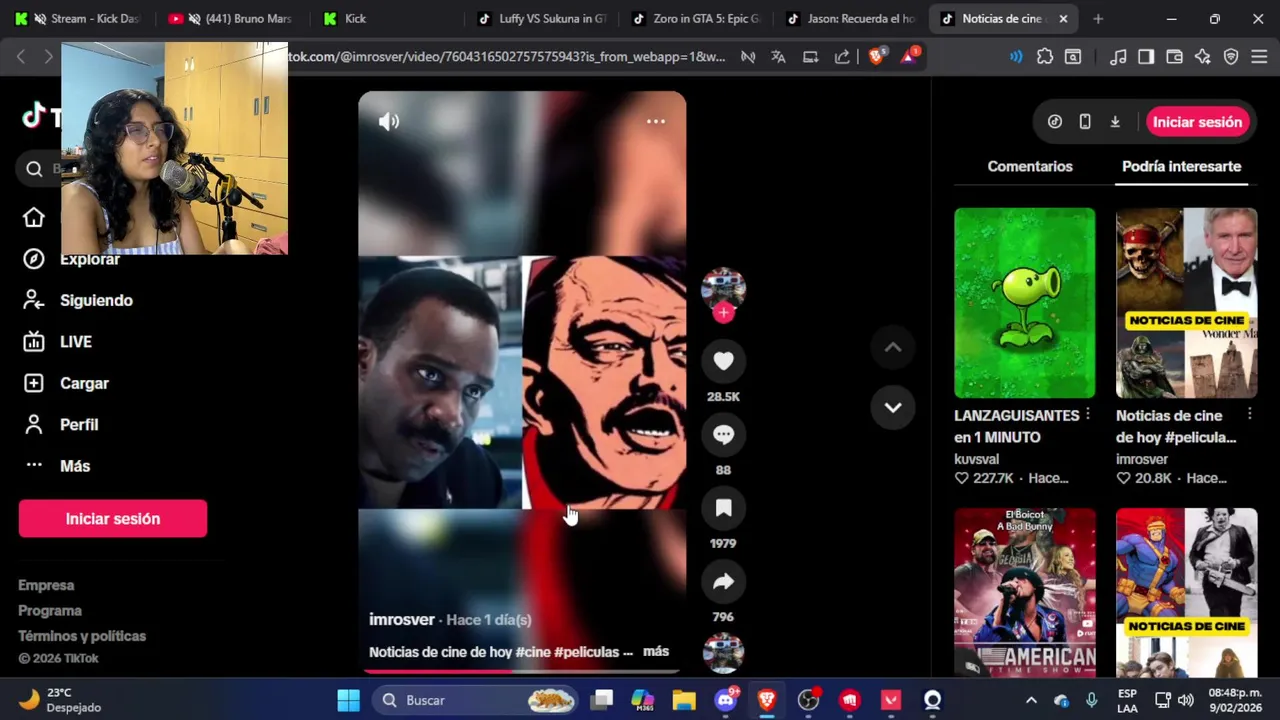Click the imrosver username under the video
Viewport: 1280px width, 720px height.
(x=401, y=619)
